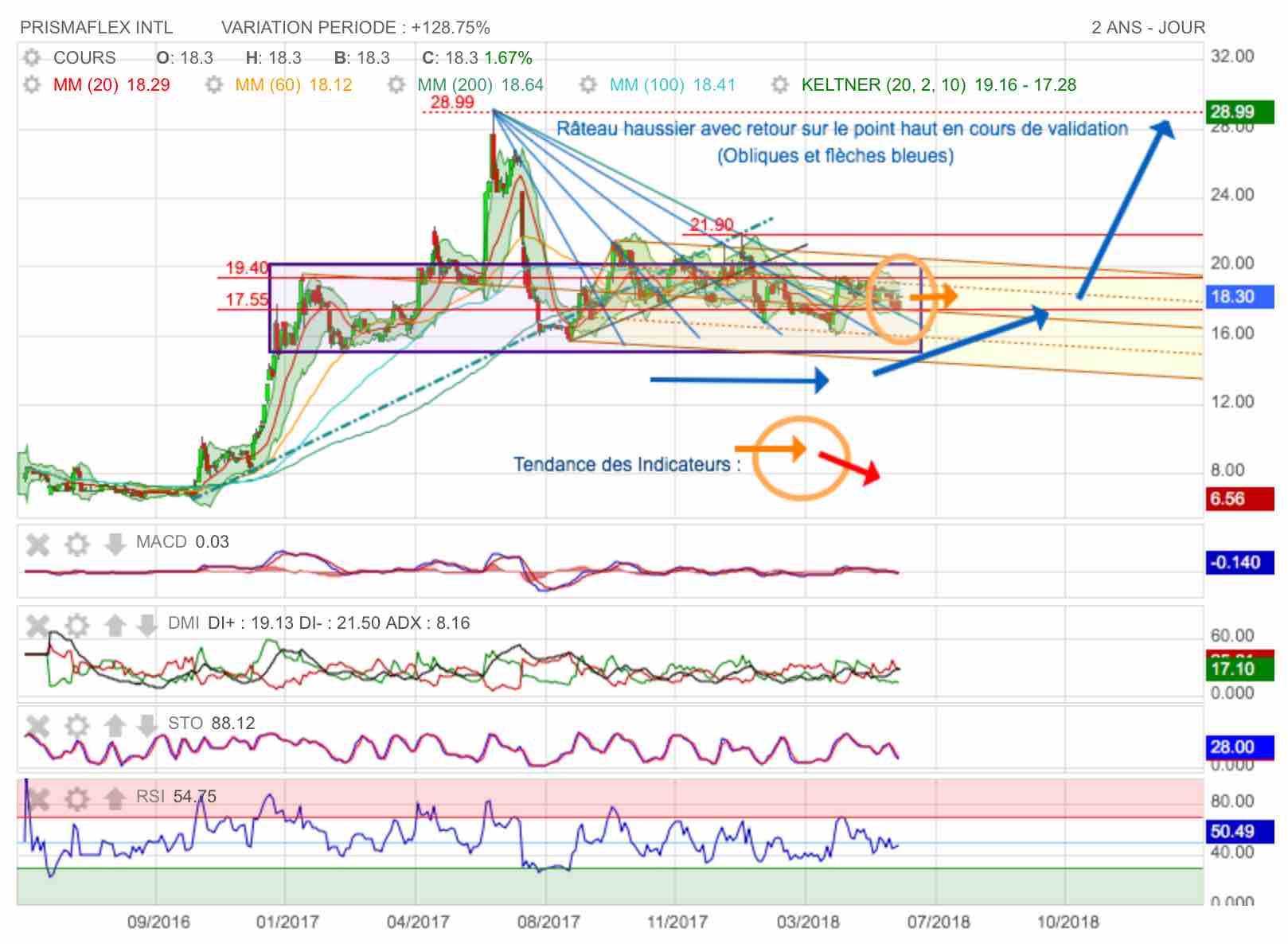
Task: Click the 28.00 STO value tag
Action: point(1239,747)
